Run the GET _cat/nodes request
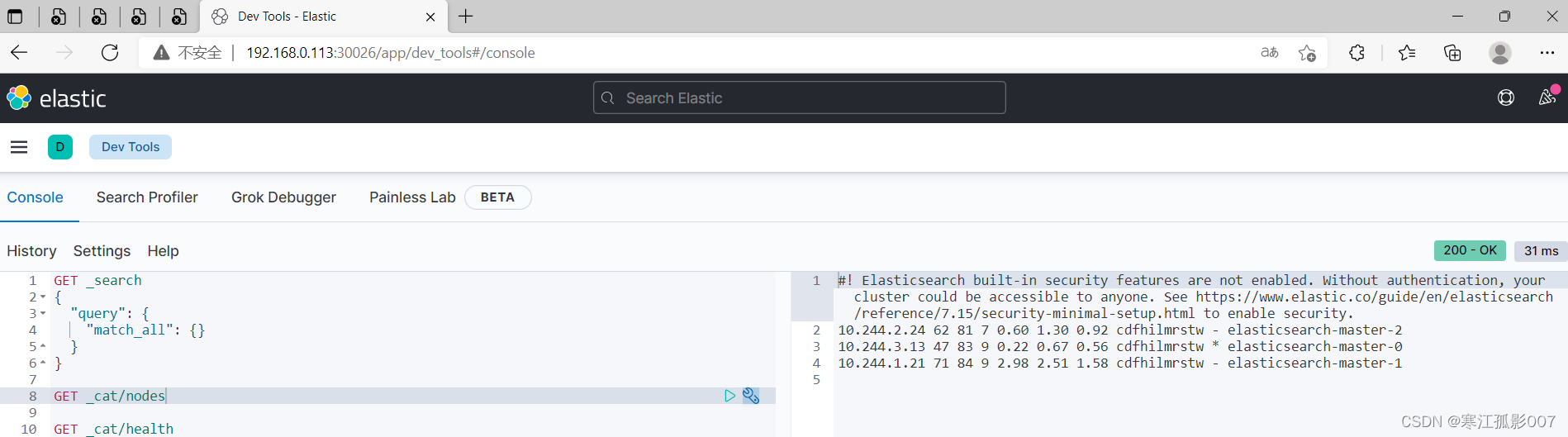Viewport: 1568px width, 437px height. (729, 396)
